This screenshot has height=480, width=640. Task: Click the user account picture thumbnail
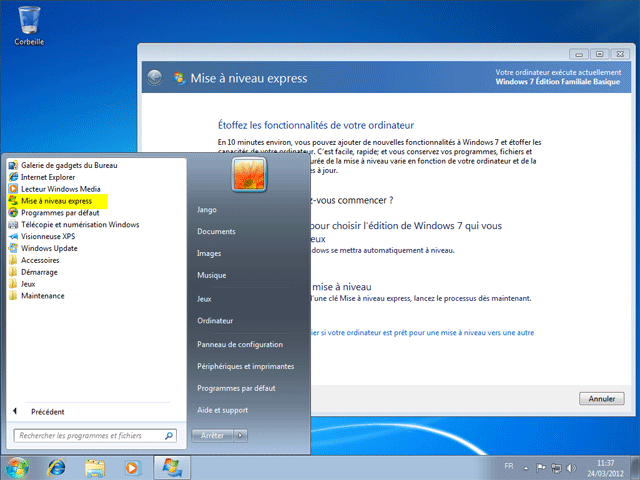pos(245,175)
